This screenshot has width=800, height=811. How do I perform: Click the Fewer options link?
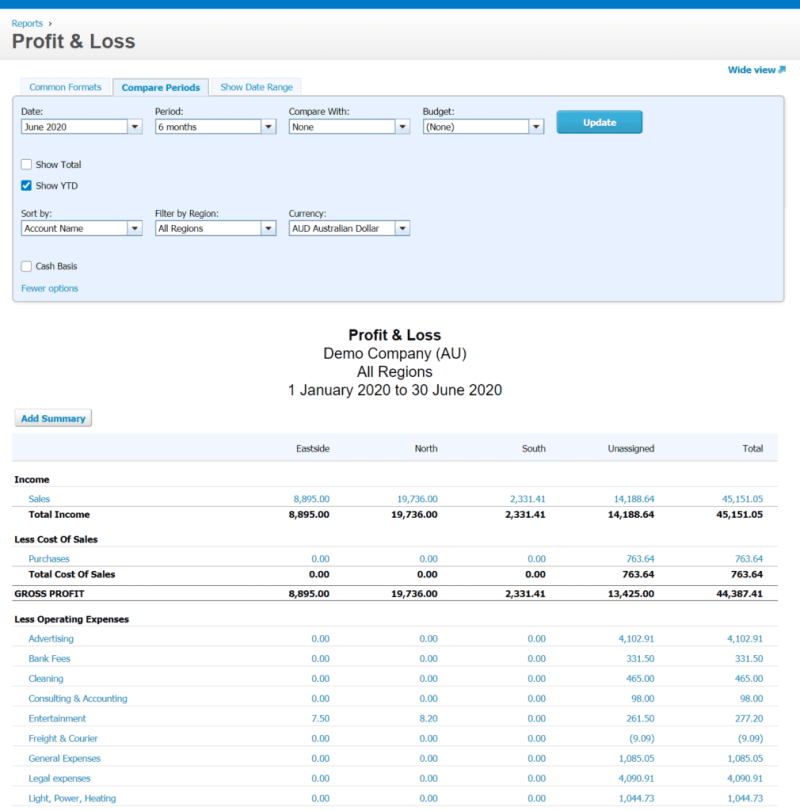pyautogui.click(x=49, y=289)
